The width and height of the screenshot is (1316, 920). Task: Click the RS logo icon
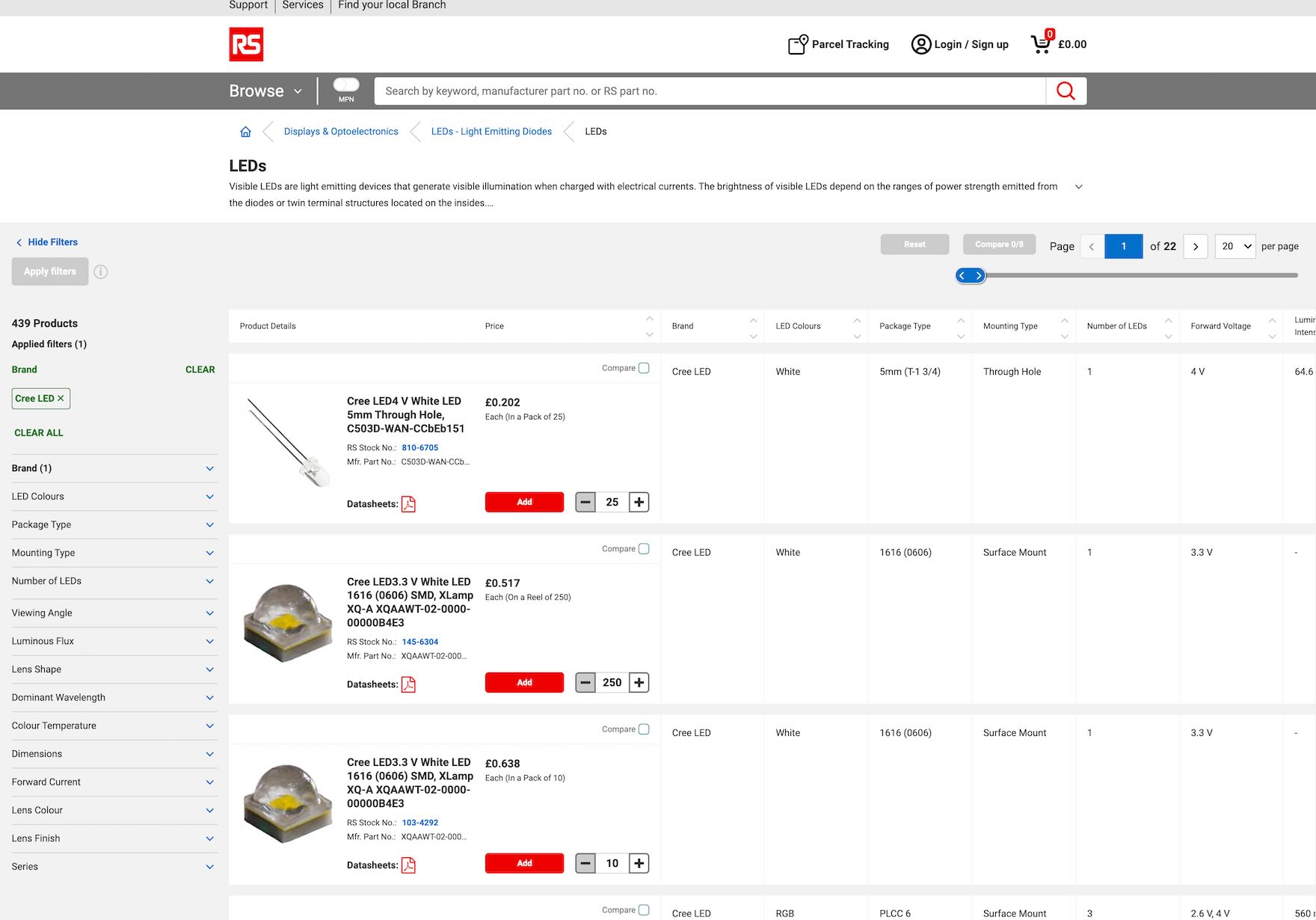pos(246,44)
